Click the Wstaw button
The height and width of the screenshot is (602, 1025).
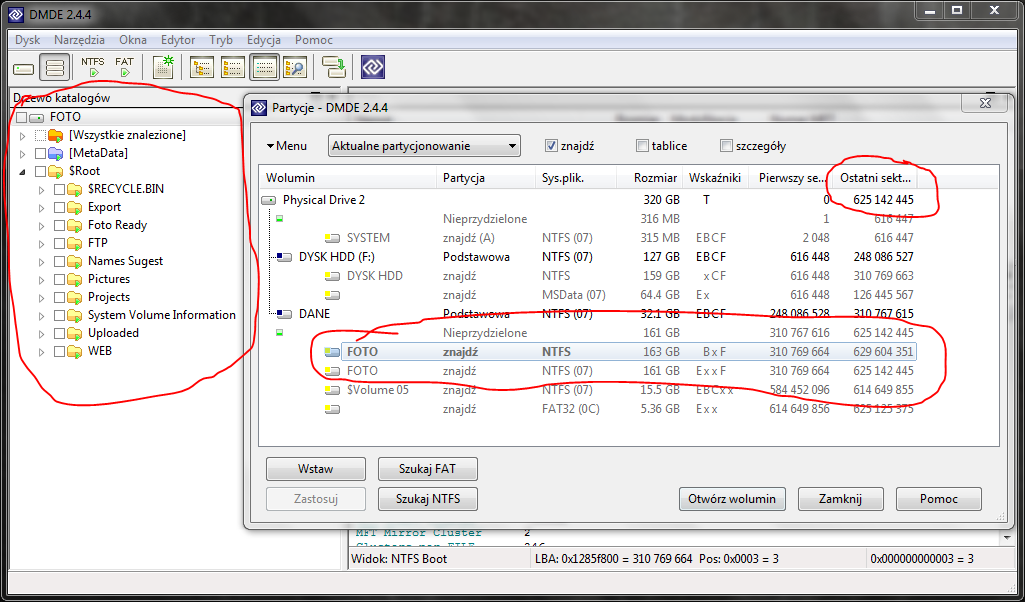tap(316, 469)
